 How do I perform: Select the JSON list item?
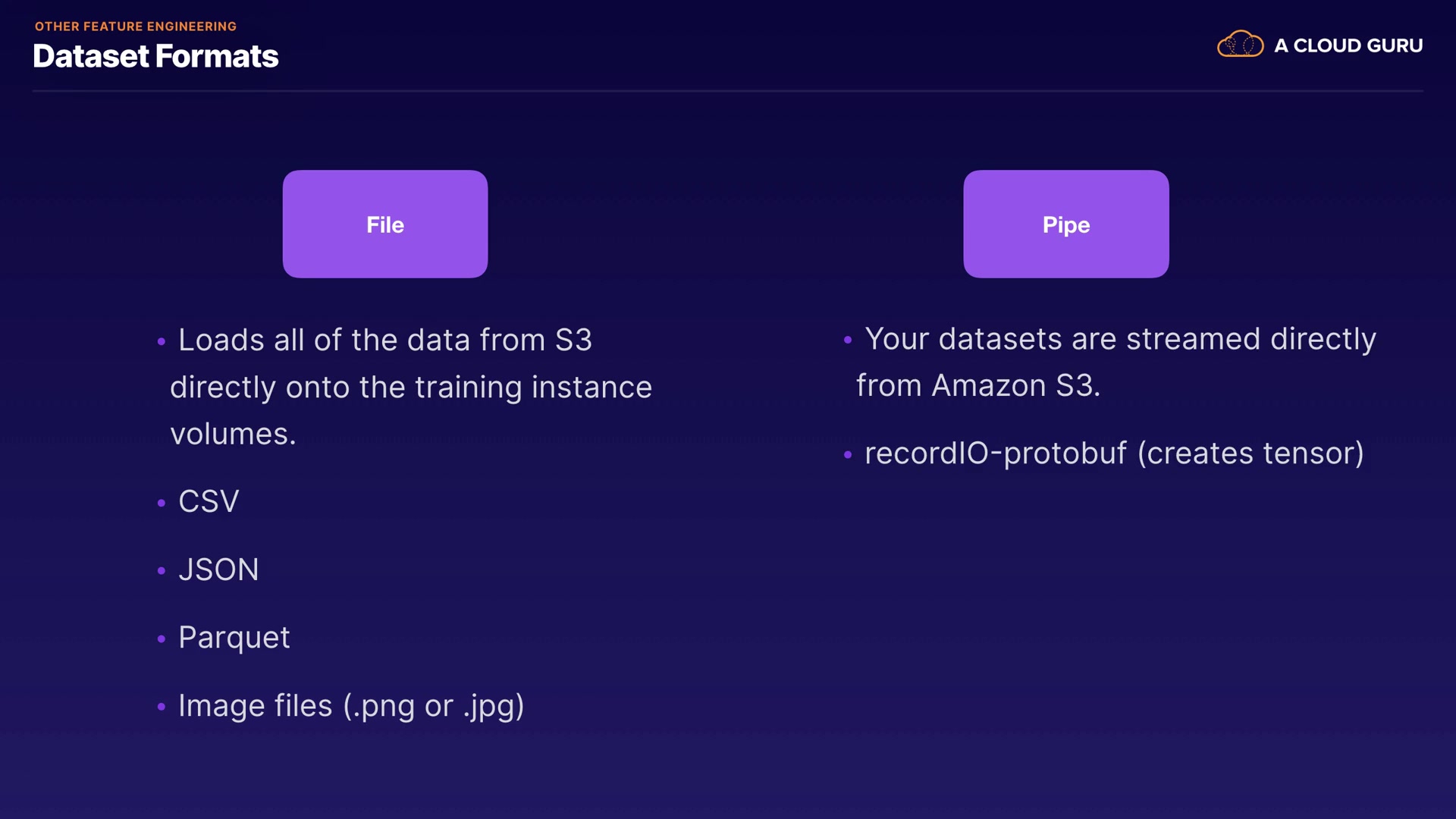click(218, 570)
